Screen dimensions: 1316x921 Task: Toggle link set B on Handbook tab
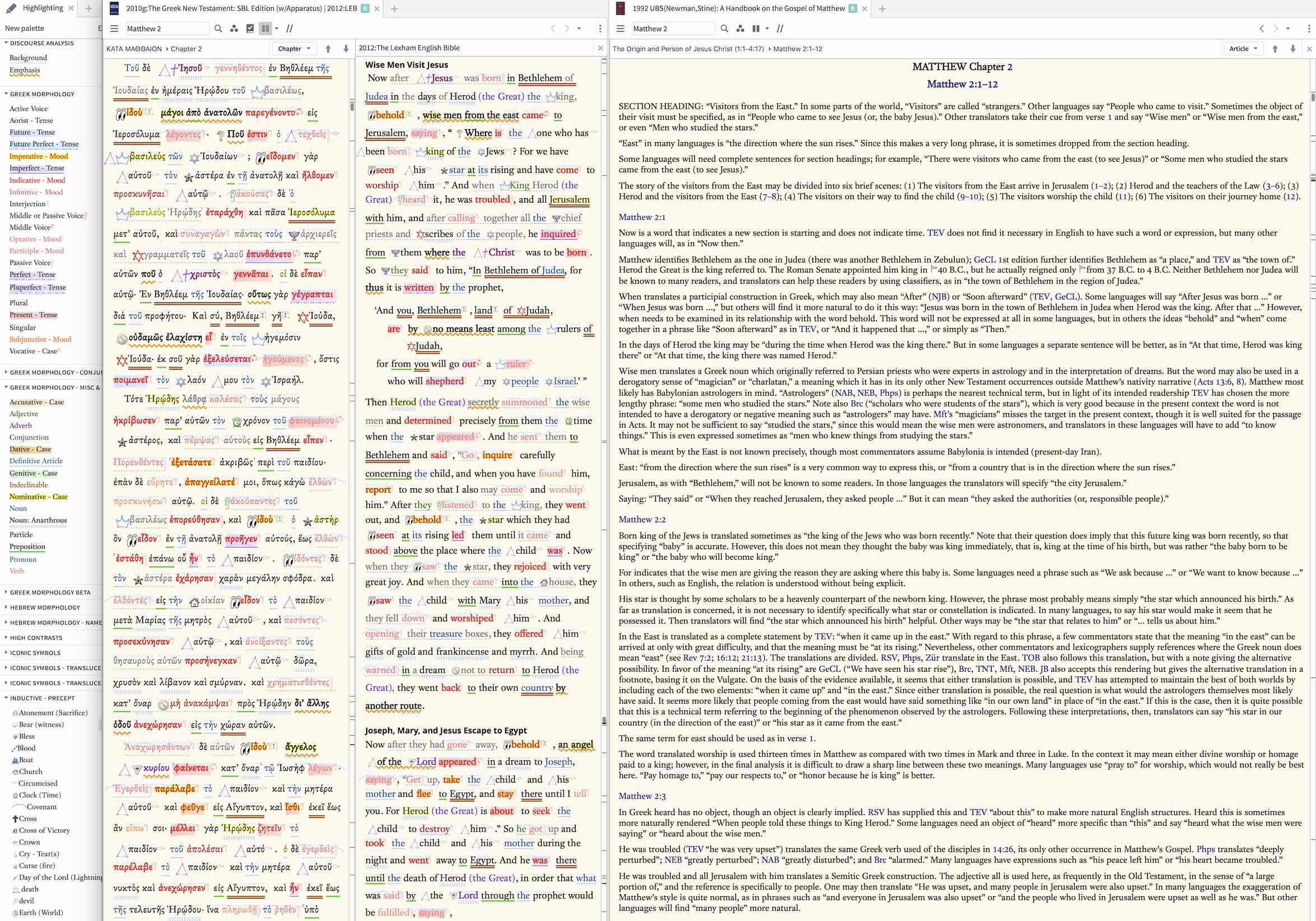point(853,8)
